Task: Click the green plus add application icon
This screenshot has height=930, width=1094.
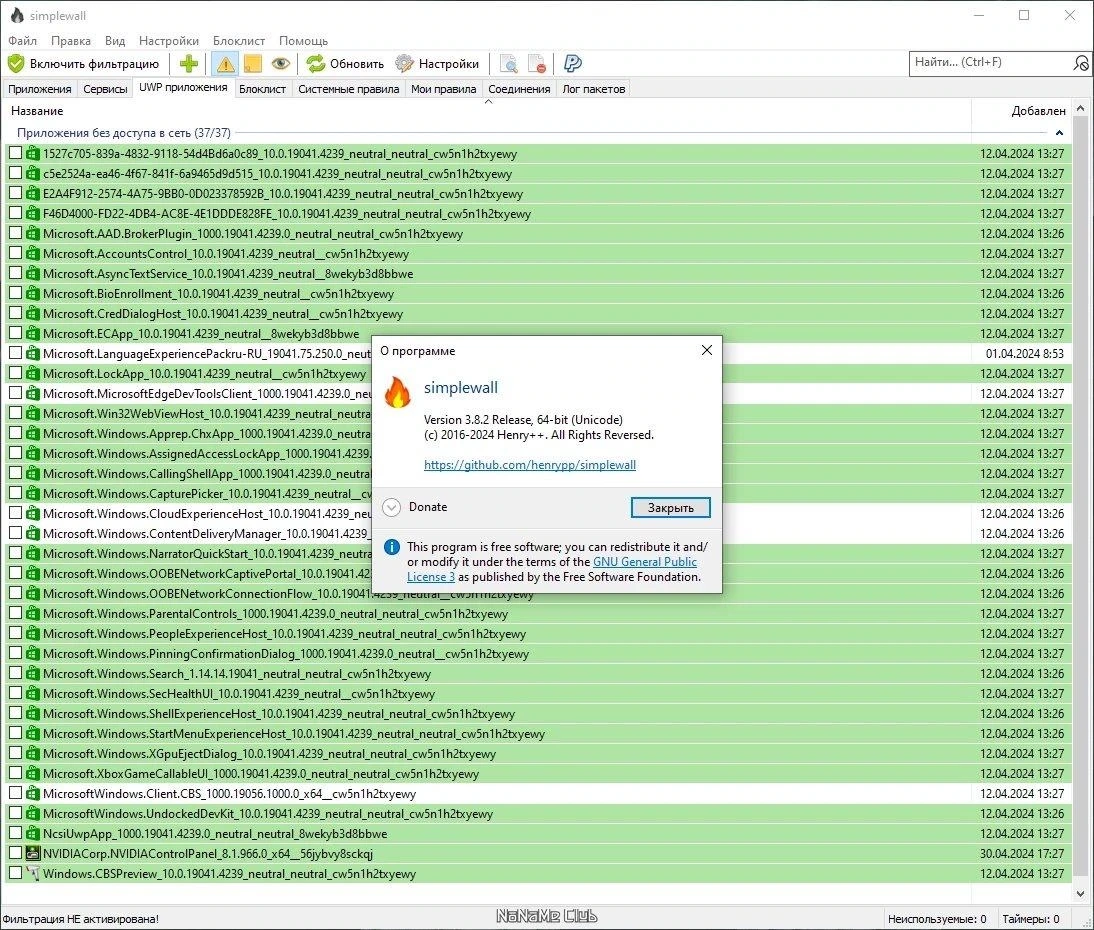Action: (x=188, y=64)
